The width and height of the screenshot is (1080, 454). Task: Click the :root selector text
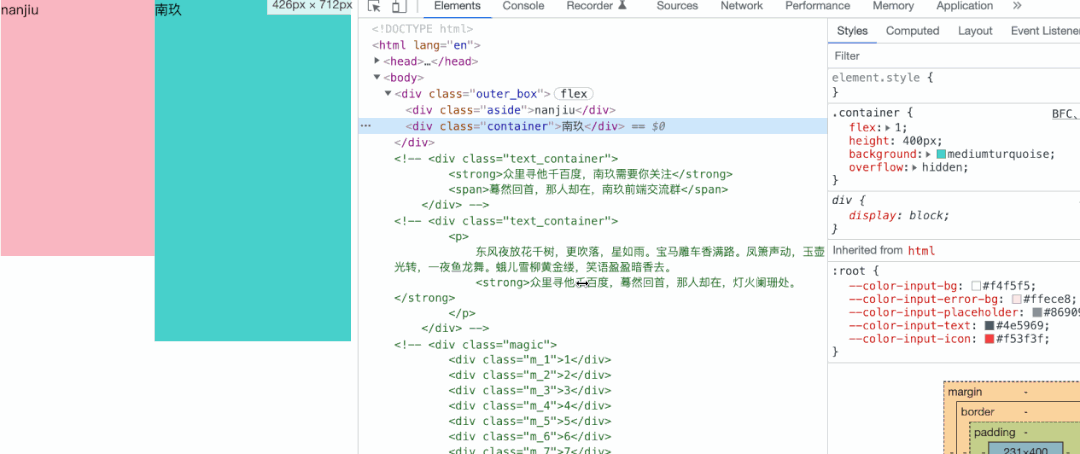pyautogui.click(x=851, y=271)
